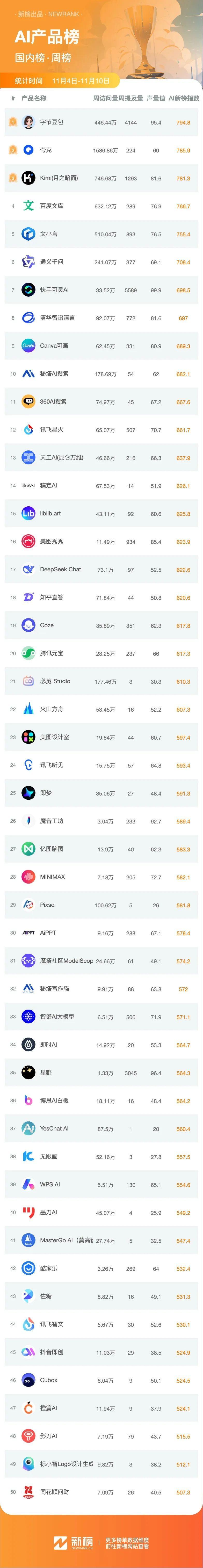Click the AI新榜指数 column header

pyautogui.click(x=184, y=98)
